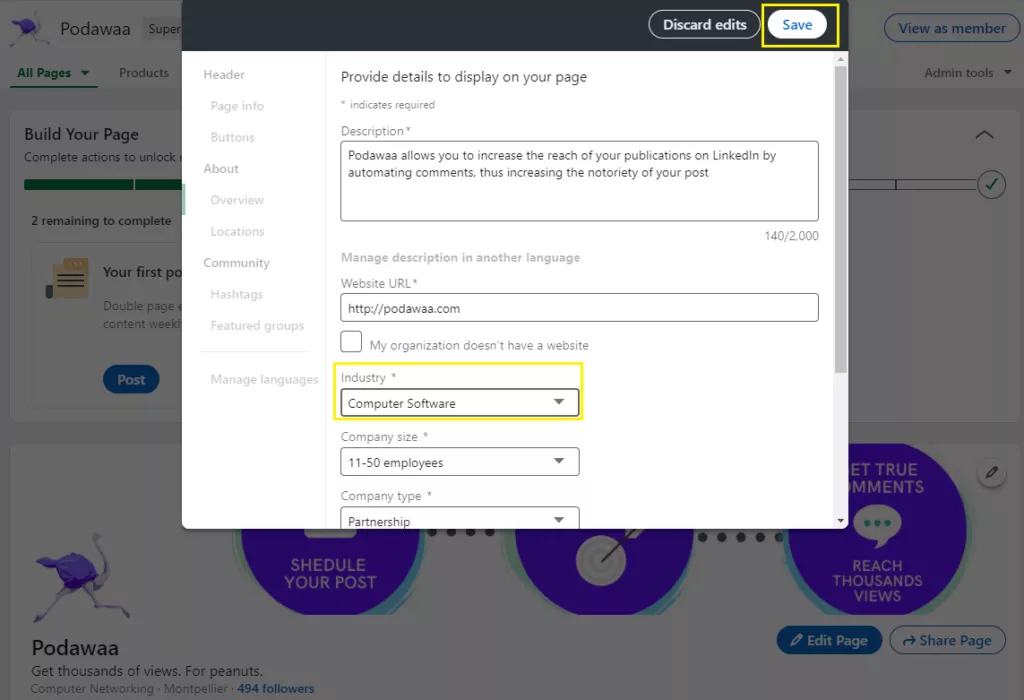Select Overview in the sidebar

click(x=237, y=200)
